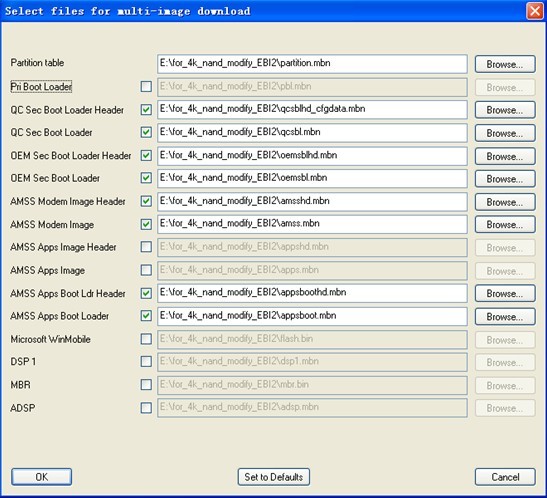Browse for the qcsbl.mbn file
This screenshot has width=547, height=498.
pyautogui.click(x=505, y=133)
